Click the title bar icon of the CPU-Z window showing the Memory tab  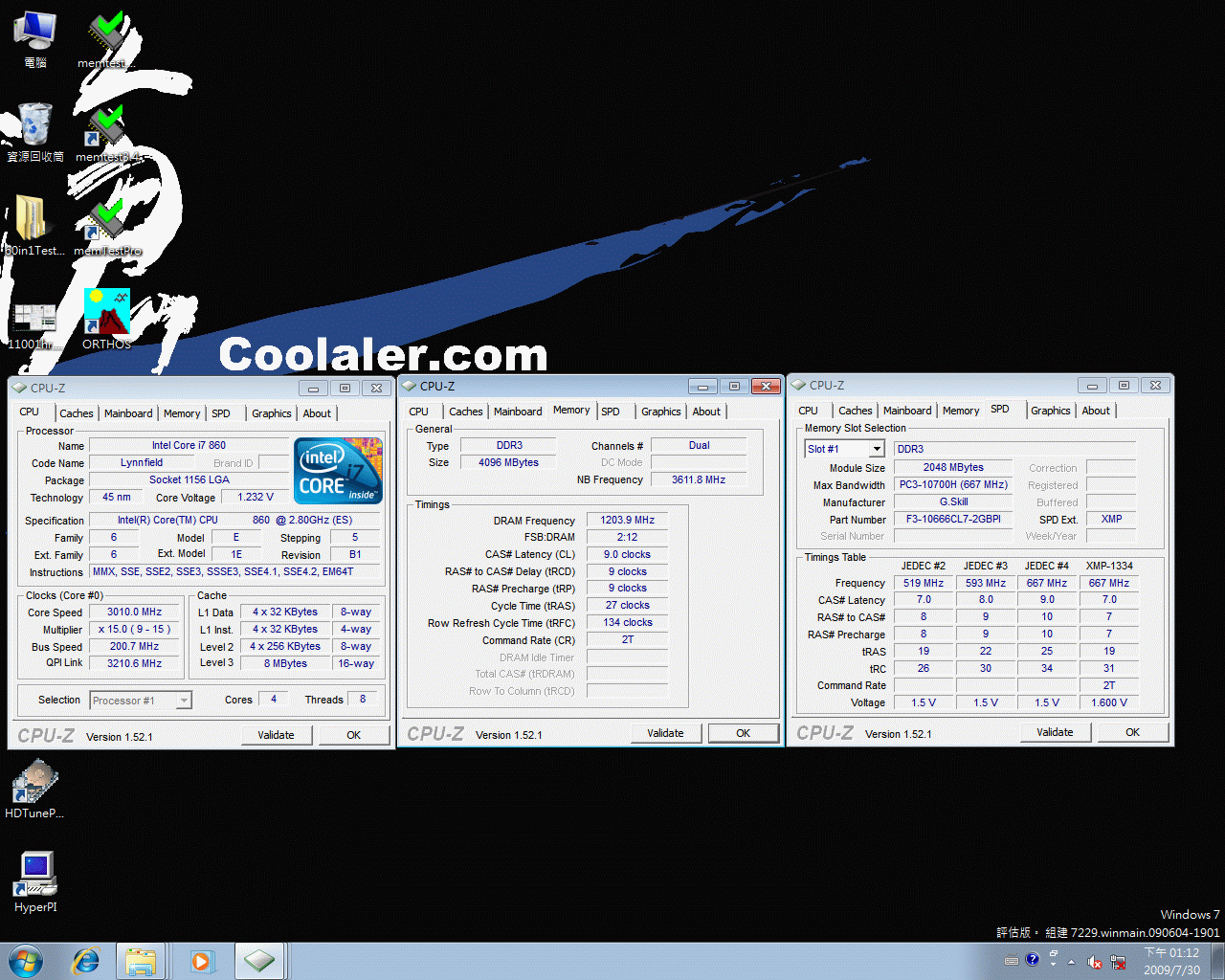pyautogui.click(x=410, y=386)
